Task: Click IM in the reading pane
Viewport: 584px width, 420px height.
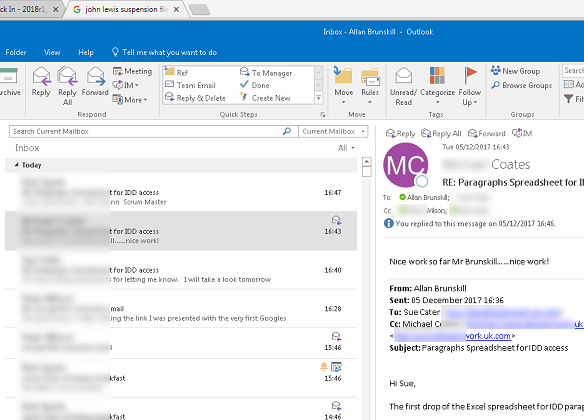Action: (x=522, y=133)
